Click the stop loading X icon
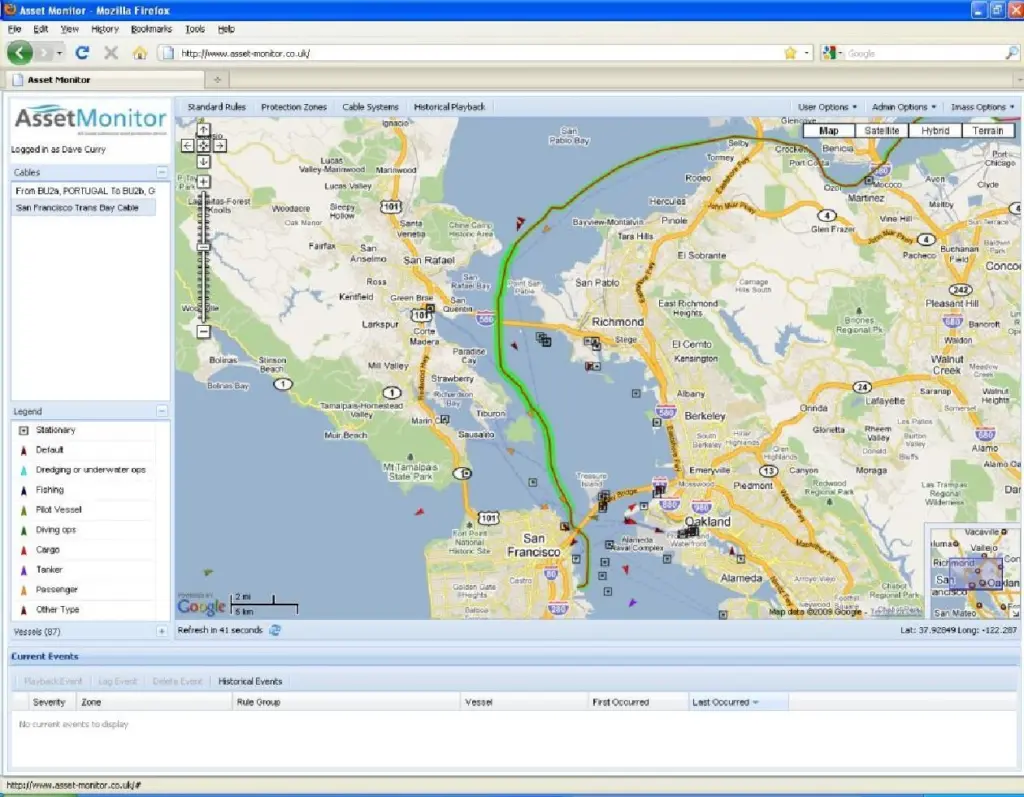 [x=111, y=53]
